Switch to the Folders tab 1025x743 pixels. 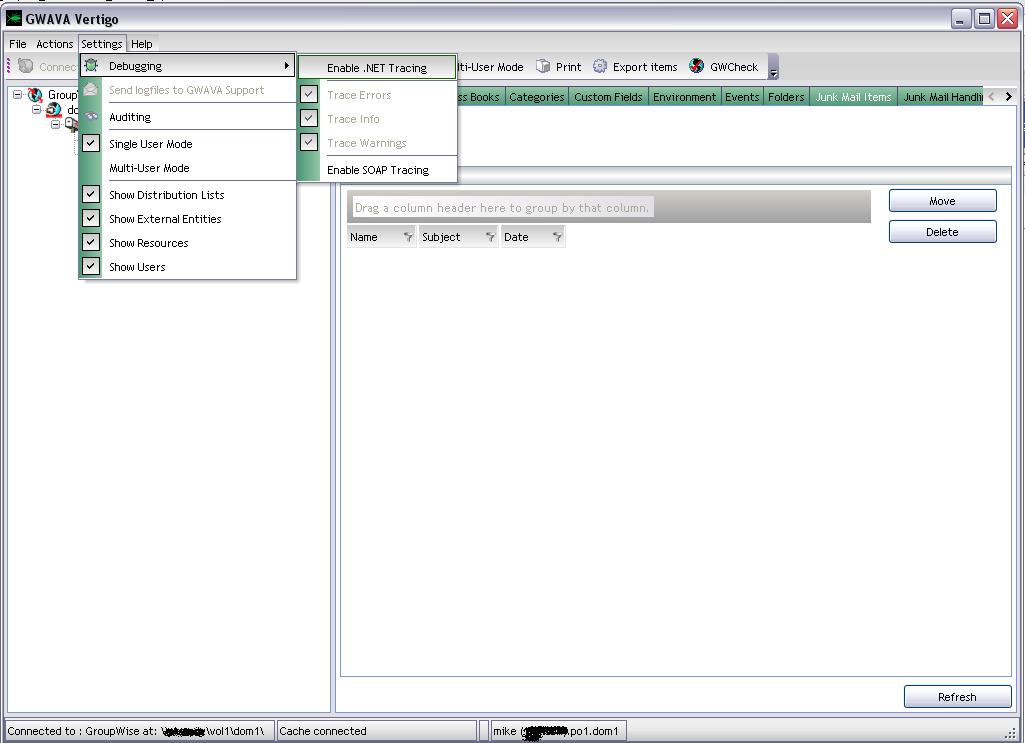point(786,97)
